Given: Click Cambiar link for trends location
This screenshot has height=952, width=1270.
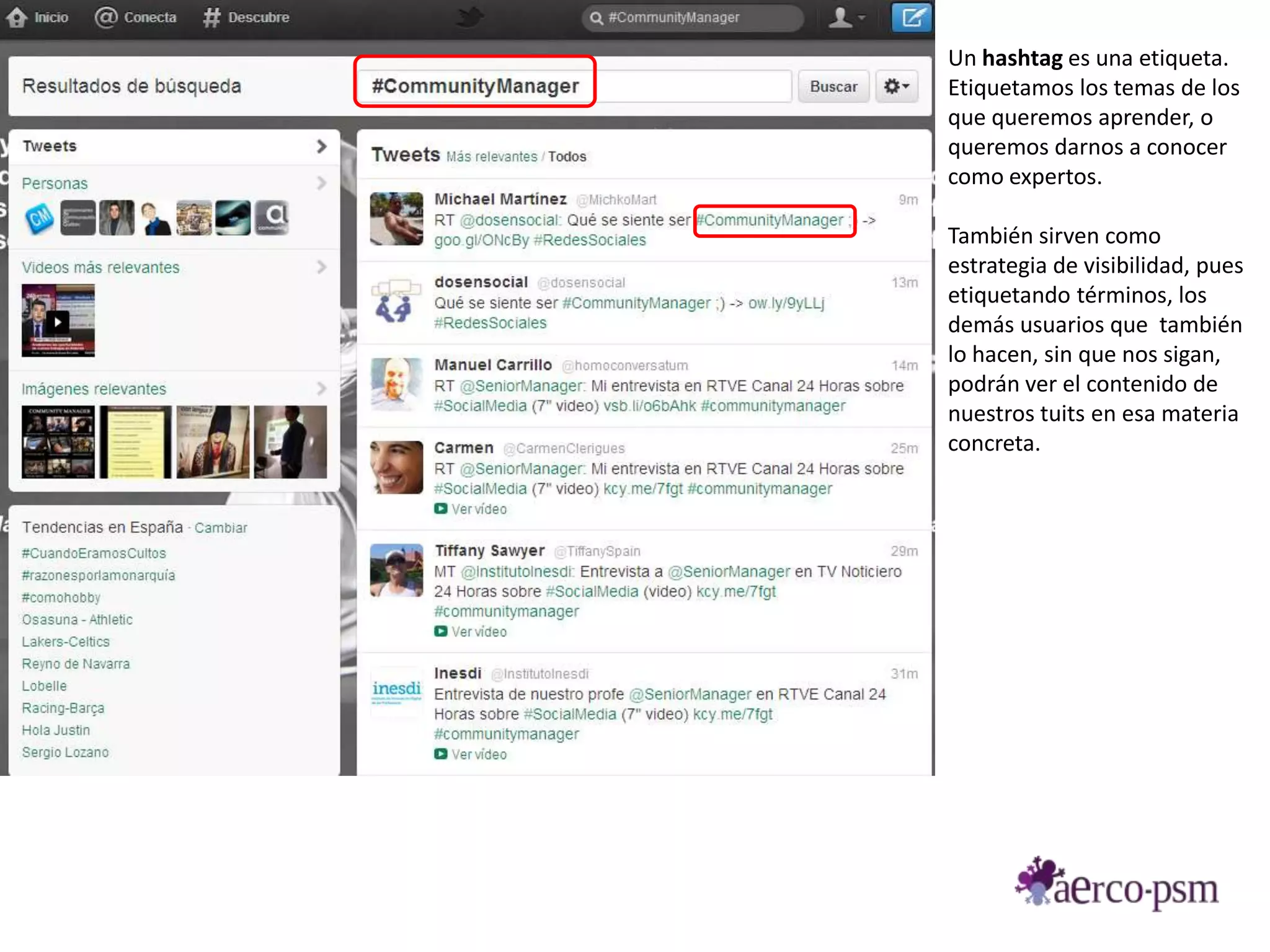Looking at the screenshot, I should tap(221, 528).
